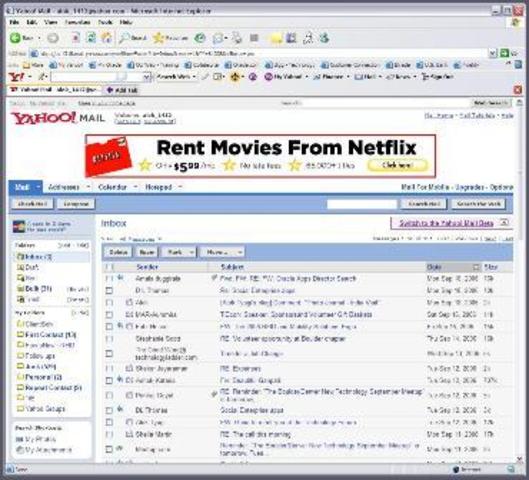Click the browser Mail envelope icon

tap(218, 38)
